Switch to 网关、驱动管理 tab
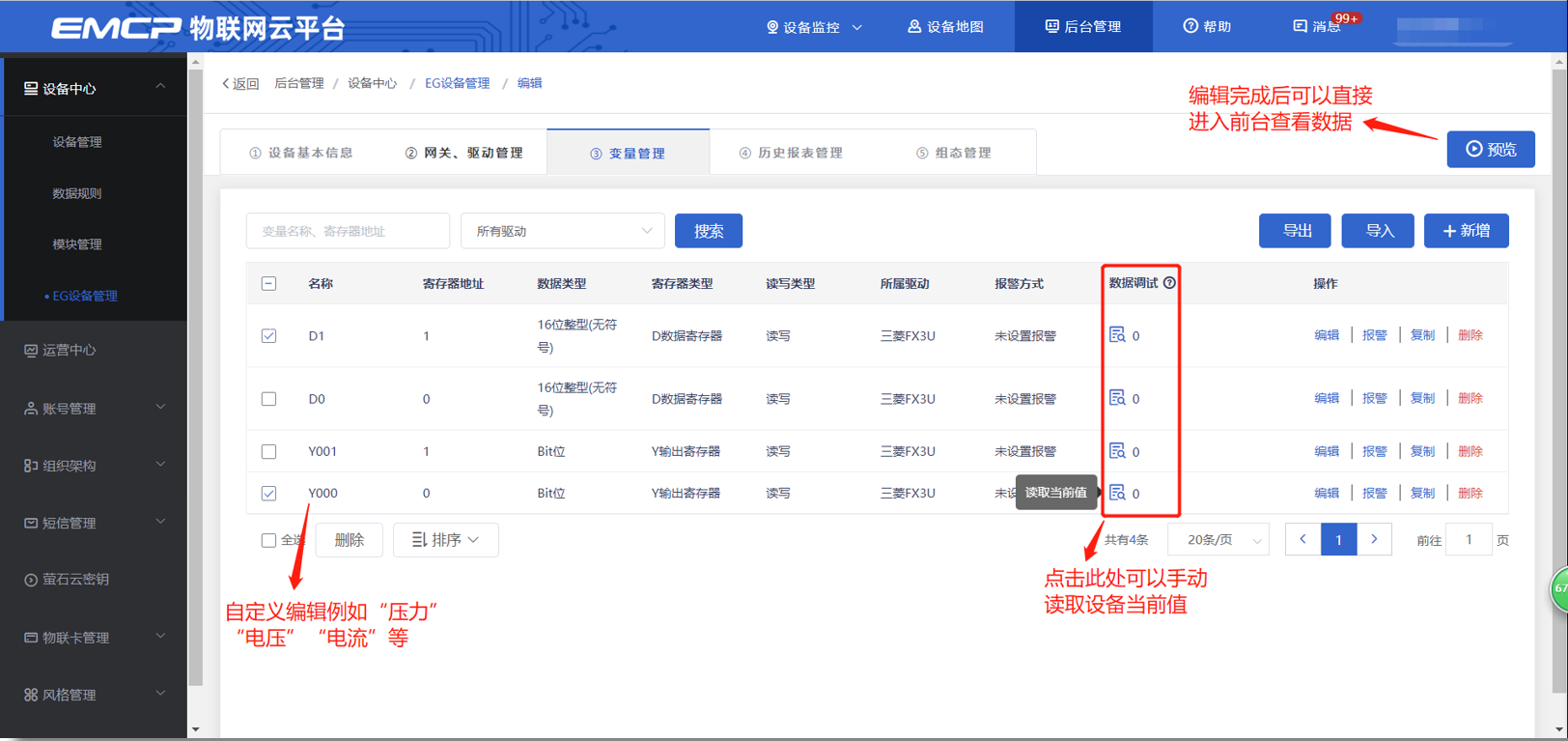Screen dimensions: 1568x741 (464, 153)
